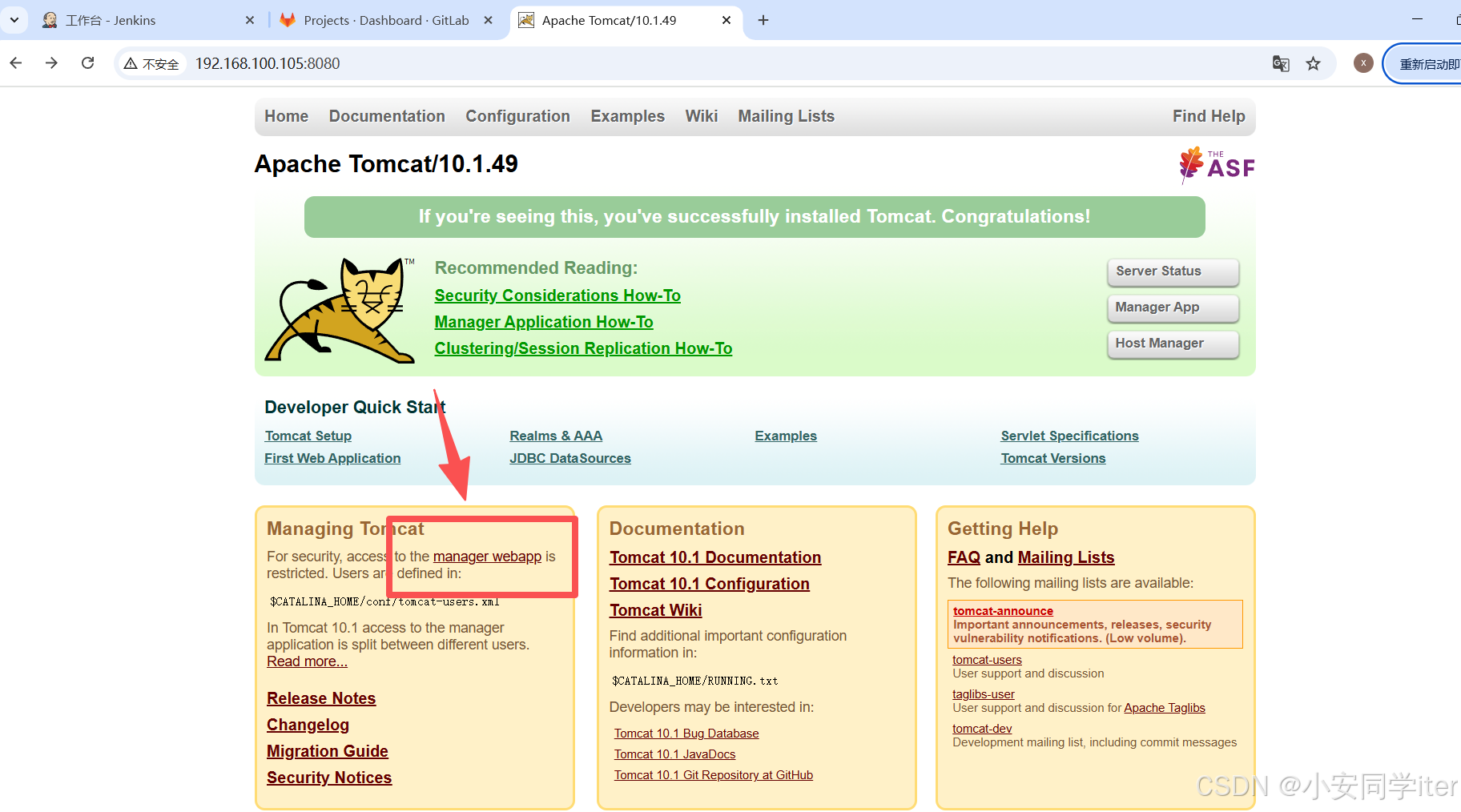Screen dimensions: 1461x812
Task: Click the ASF feather logo
Action: 1216,165
